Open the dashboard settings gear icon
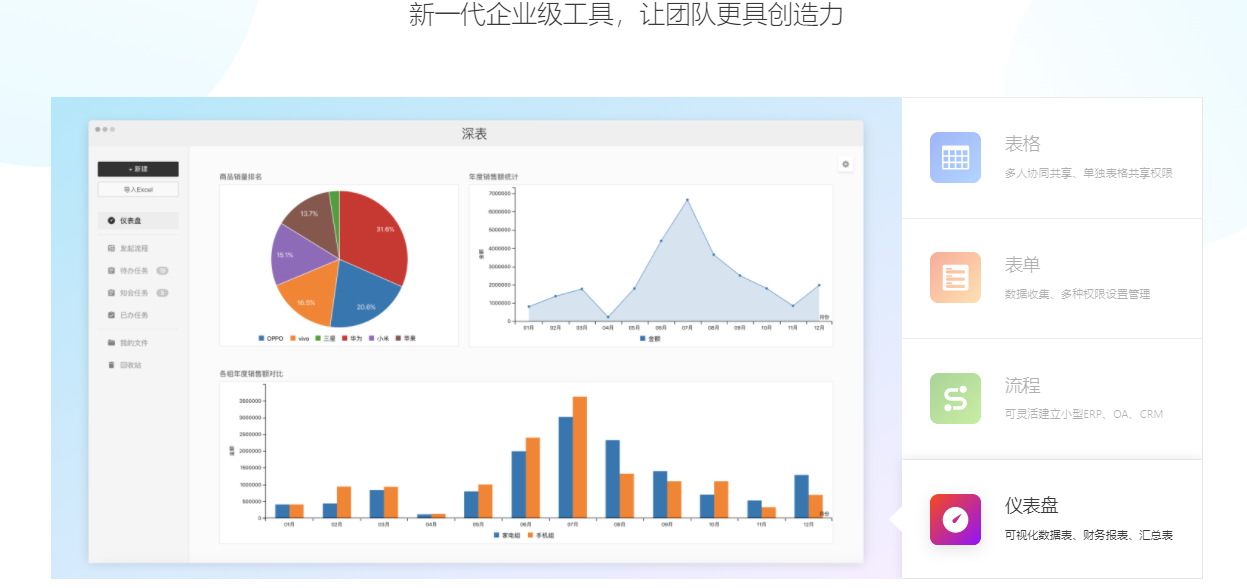 846,164
